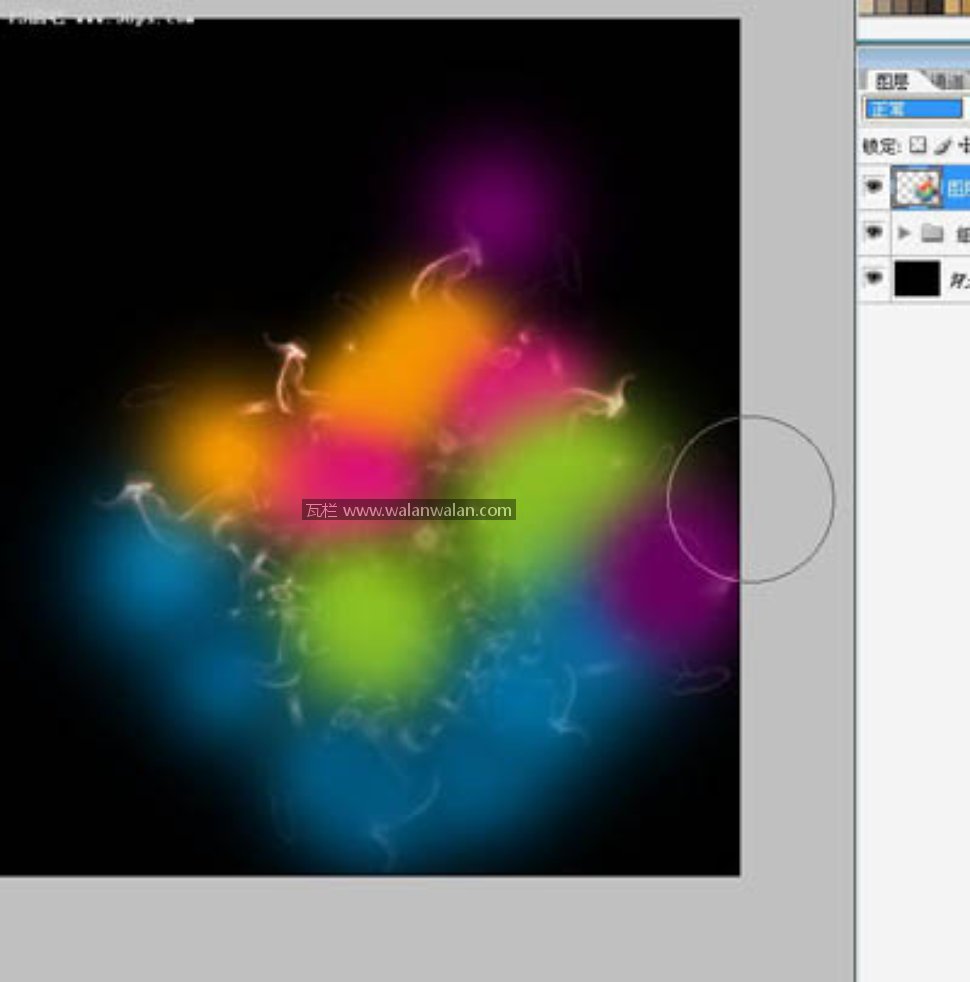Expand the layer group disclosure triangle
This screenshot has height=982, width=970.
(905, 233)
